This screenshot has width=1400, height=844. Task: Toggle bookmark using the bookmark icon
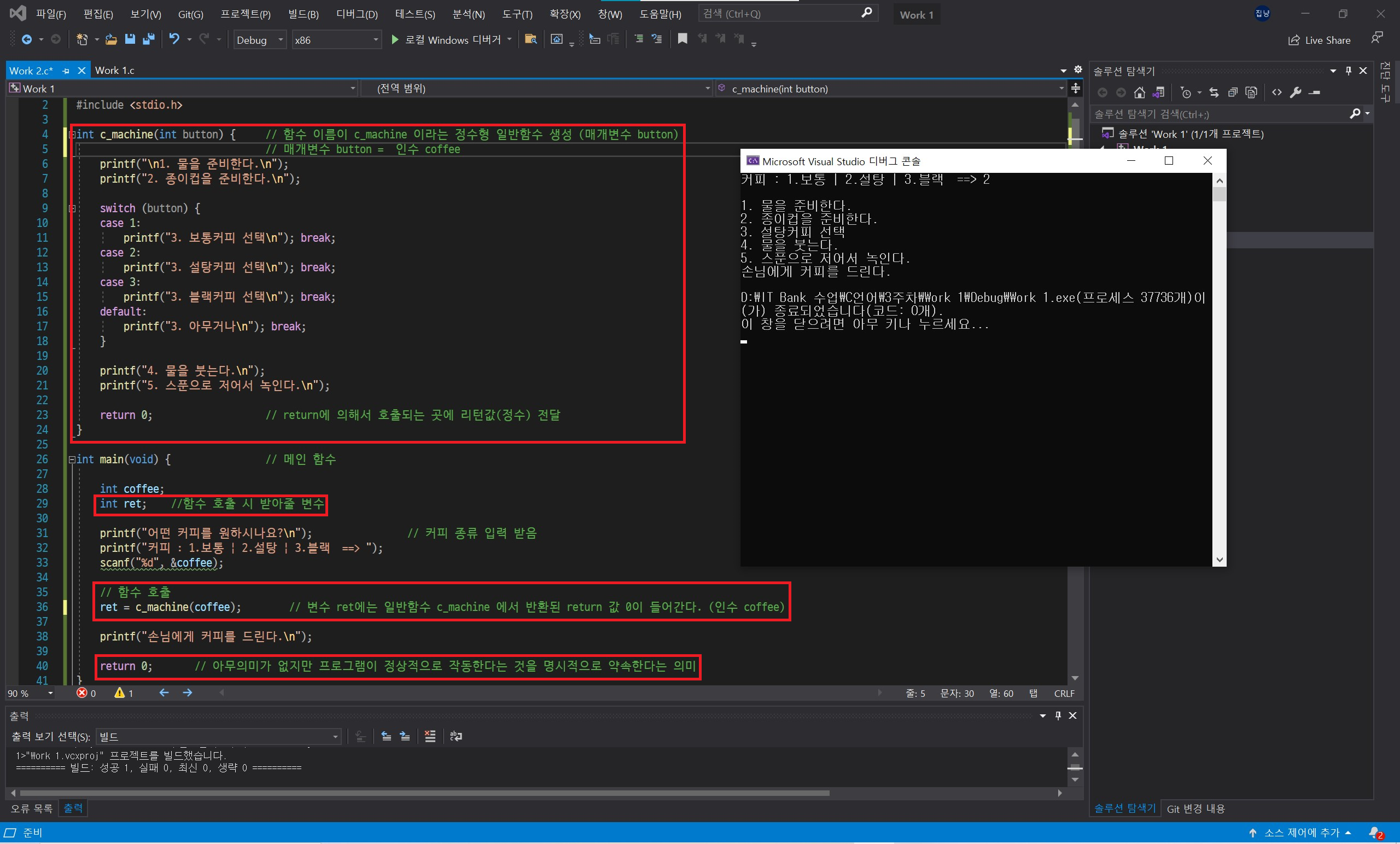click(682, 39)
